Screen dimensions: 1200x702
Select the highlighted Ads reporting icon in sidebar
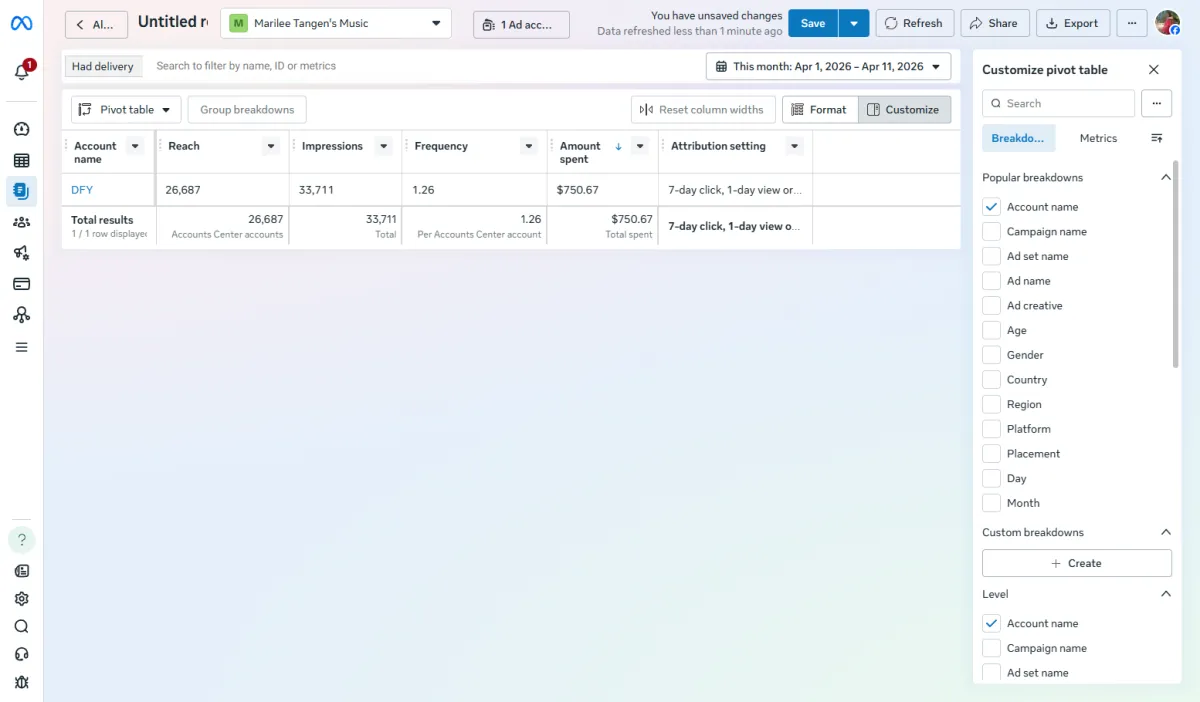[21, 191]
